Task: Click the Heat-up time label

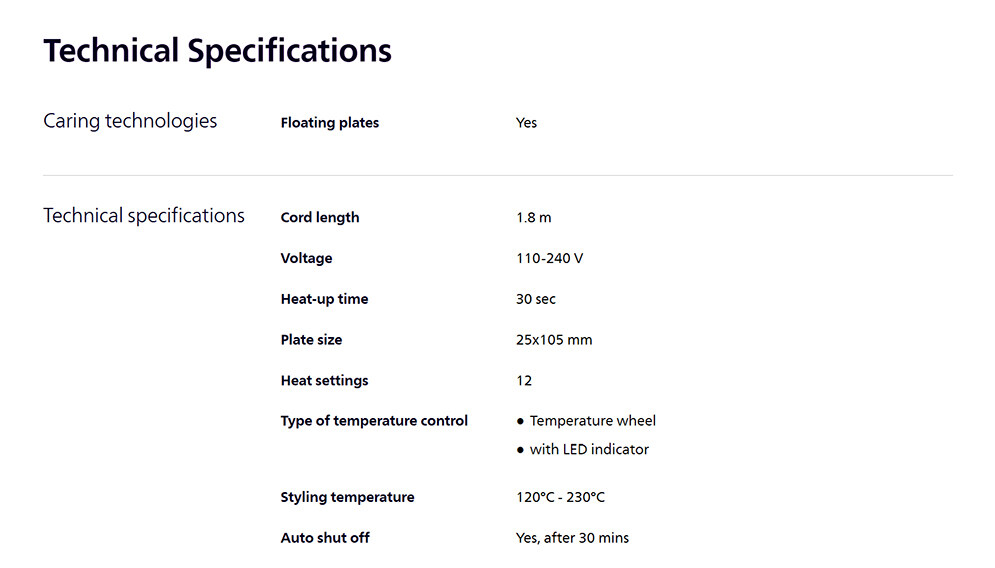Action: click(324, 299)
